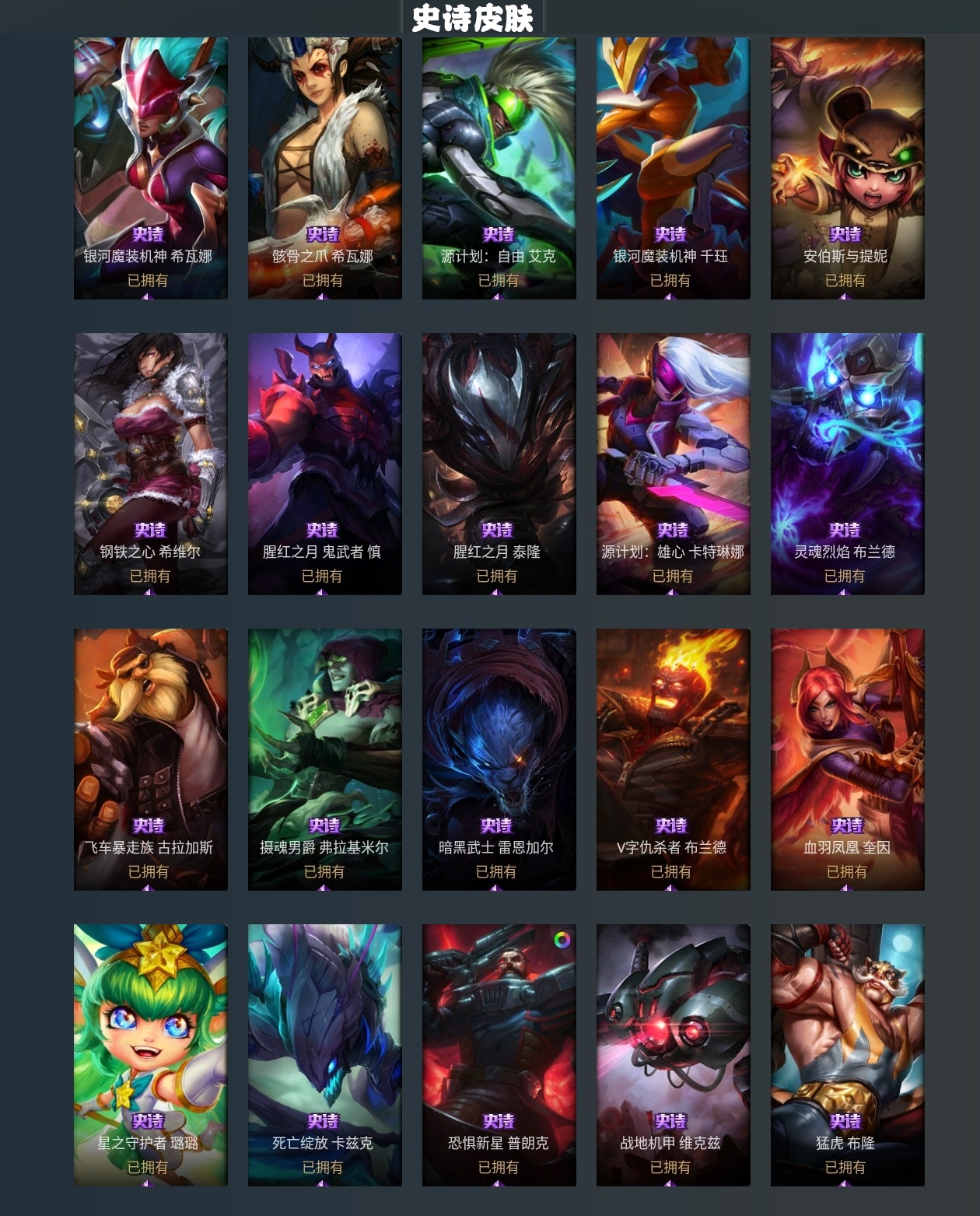The width and height of the screenshot is (980, 1216).
Task: Select the V字仇杀者 布兰德 skin
Action: point(674,759)
